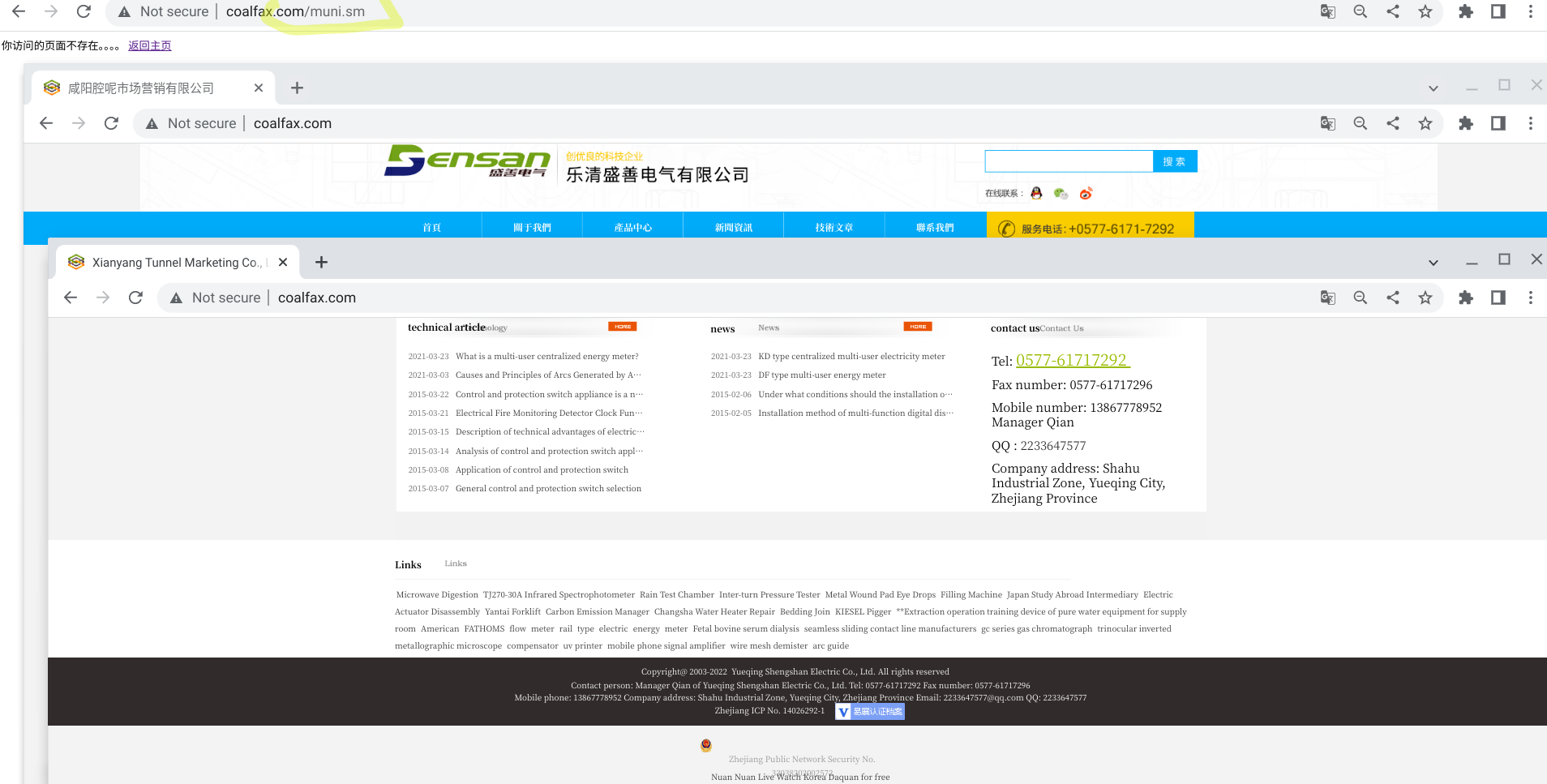Toggle side panel in middle browser window

(x=1498, y=123)
